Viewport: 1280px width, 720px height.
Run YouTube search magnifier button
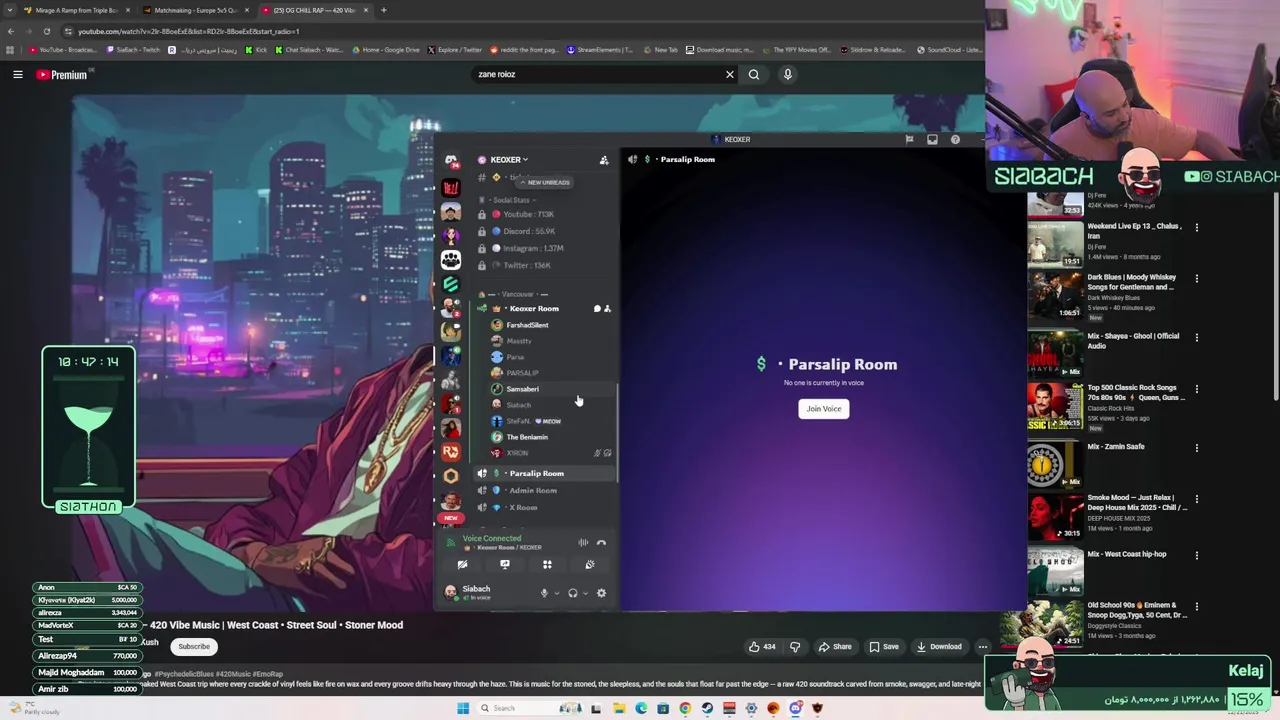pos(754,74)
